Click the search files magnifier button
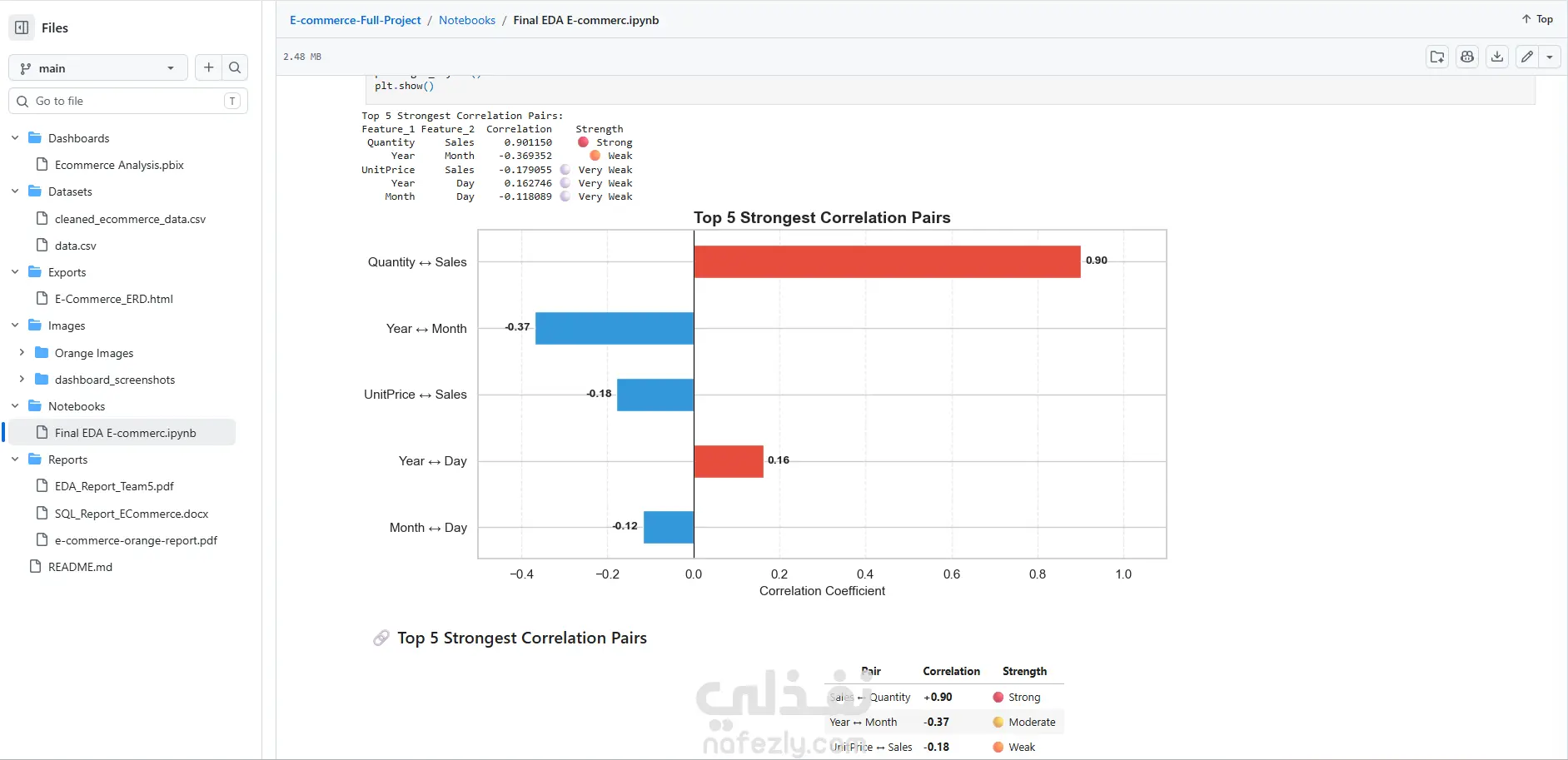This screenshot has width=1568, height=760. (x=235, y=67)
